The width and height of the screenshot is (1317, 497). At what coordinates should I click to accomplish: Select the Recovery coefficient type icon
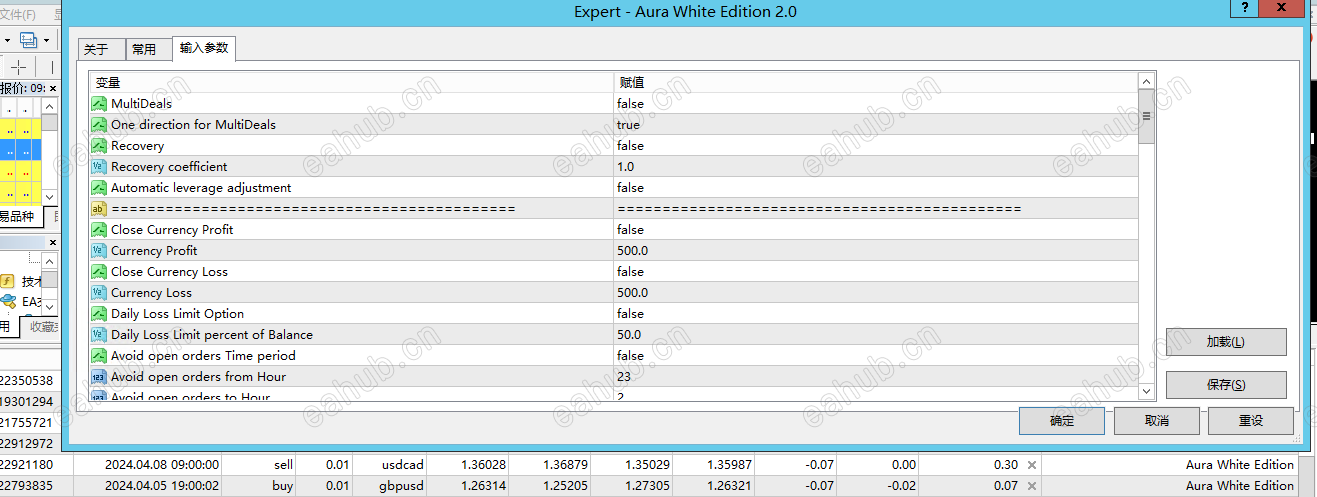(99, 167)
